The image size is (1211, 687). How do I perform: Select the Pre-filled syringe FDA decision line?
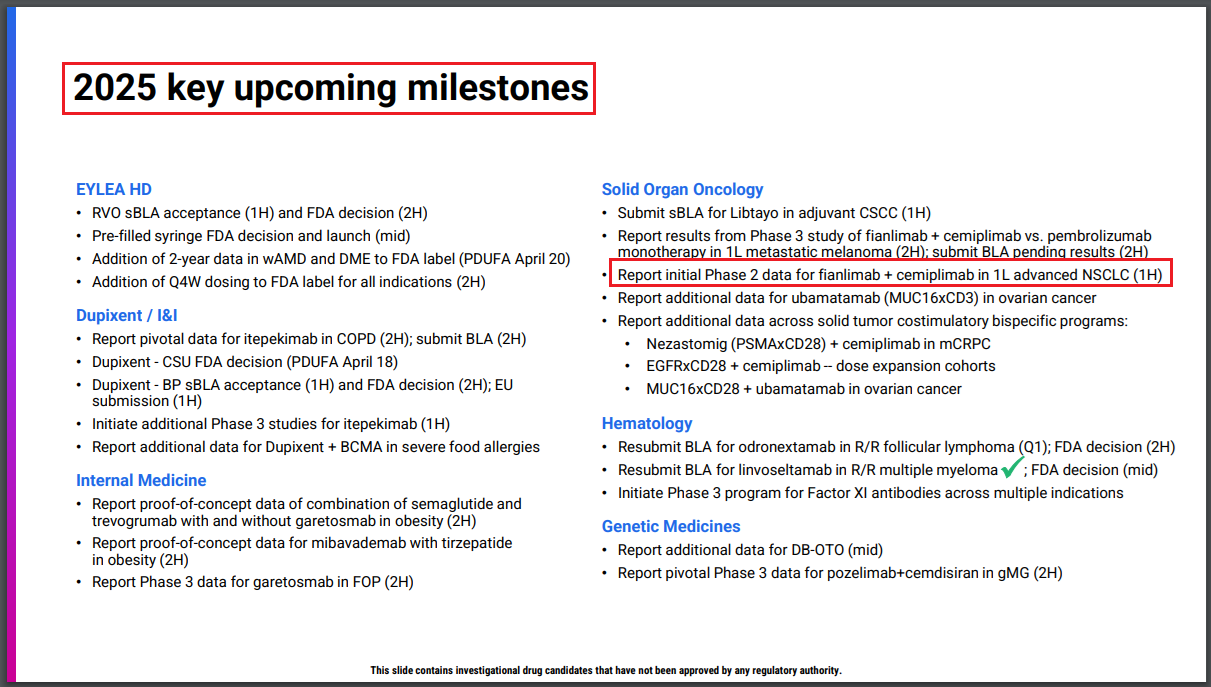255,236
